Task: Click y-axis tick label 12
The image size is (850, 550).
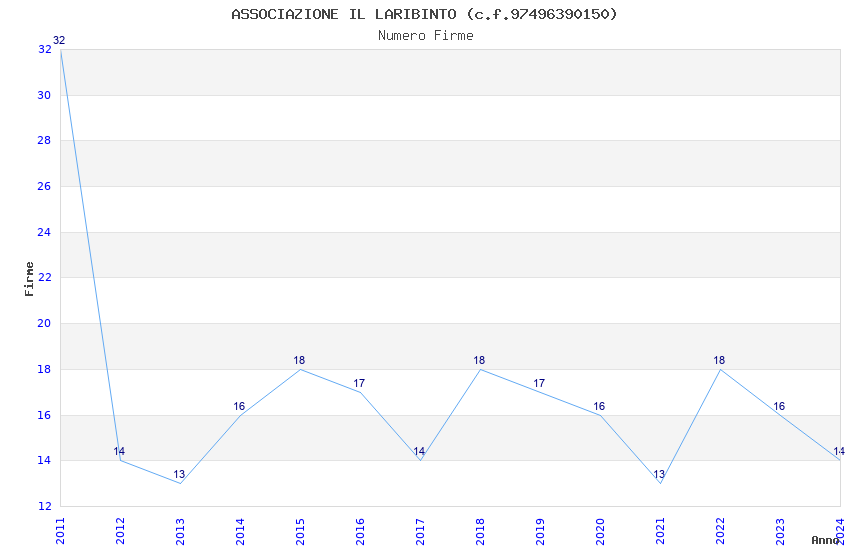Action: pyautogui.click(x=44, y=506)
